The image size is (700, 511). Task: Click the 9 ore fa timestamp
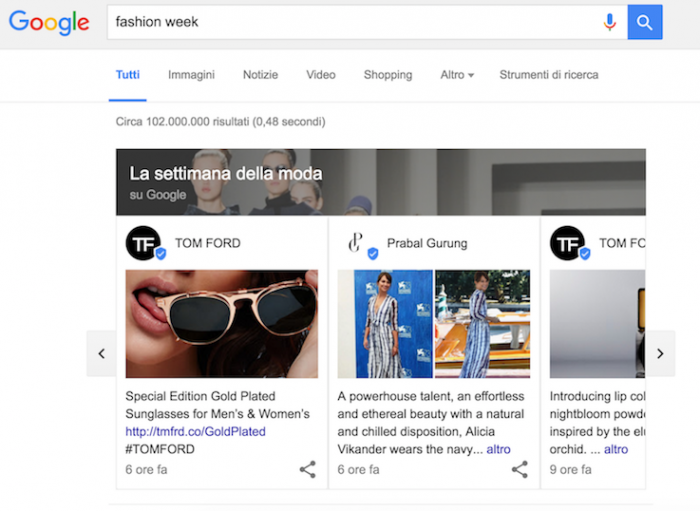pyautogui.click(x=571, y=469)
